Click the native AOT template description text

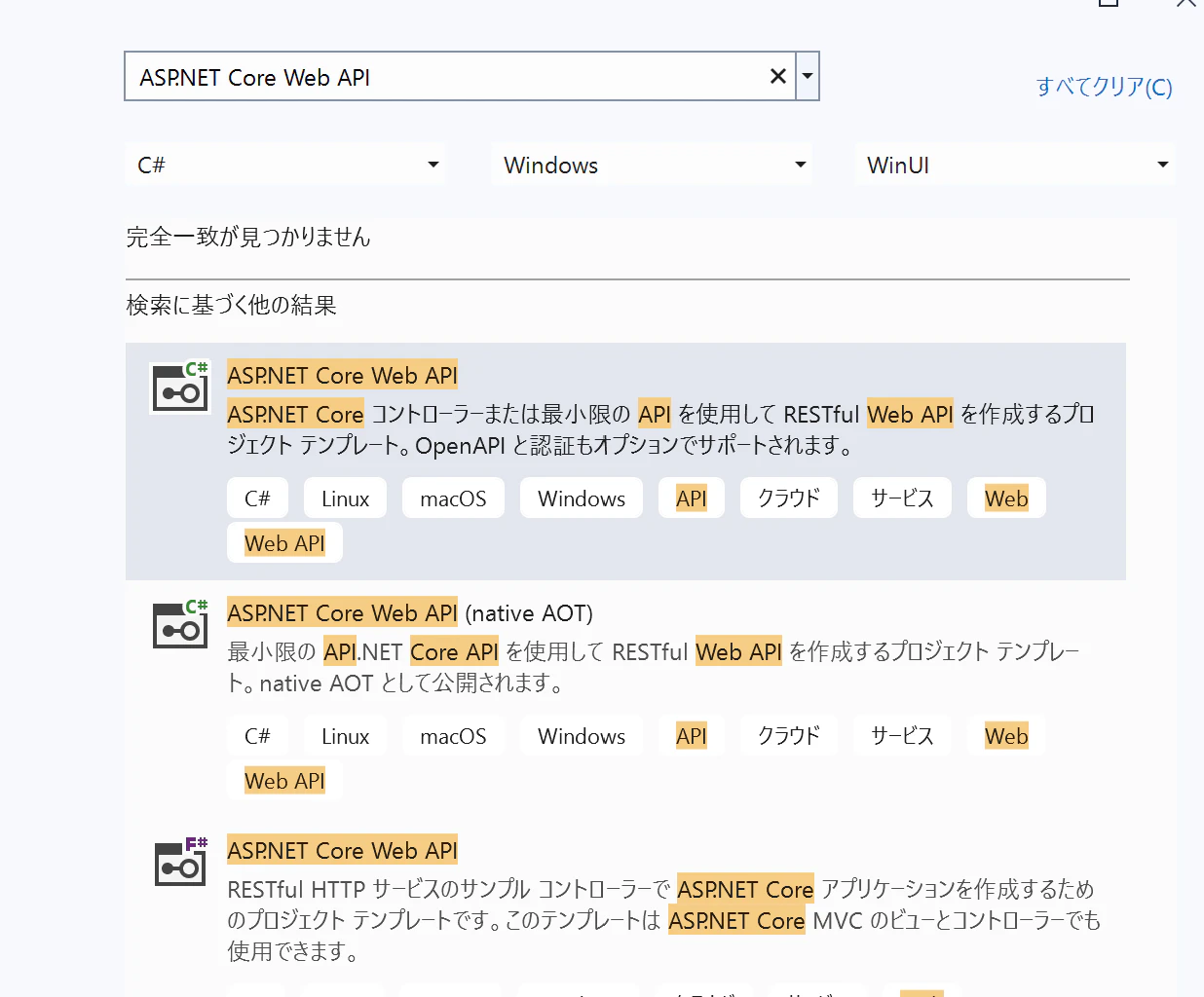coord(654,667)
